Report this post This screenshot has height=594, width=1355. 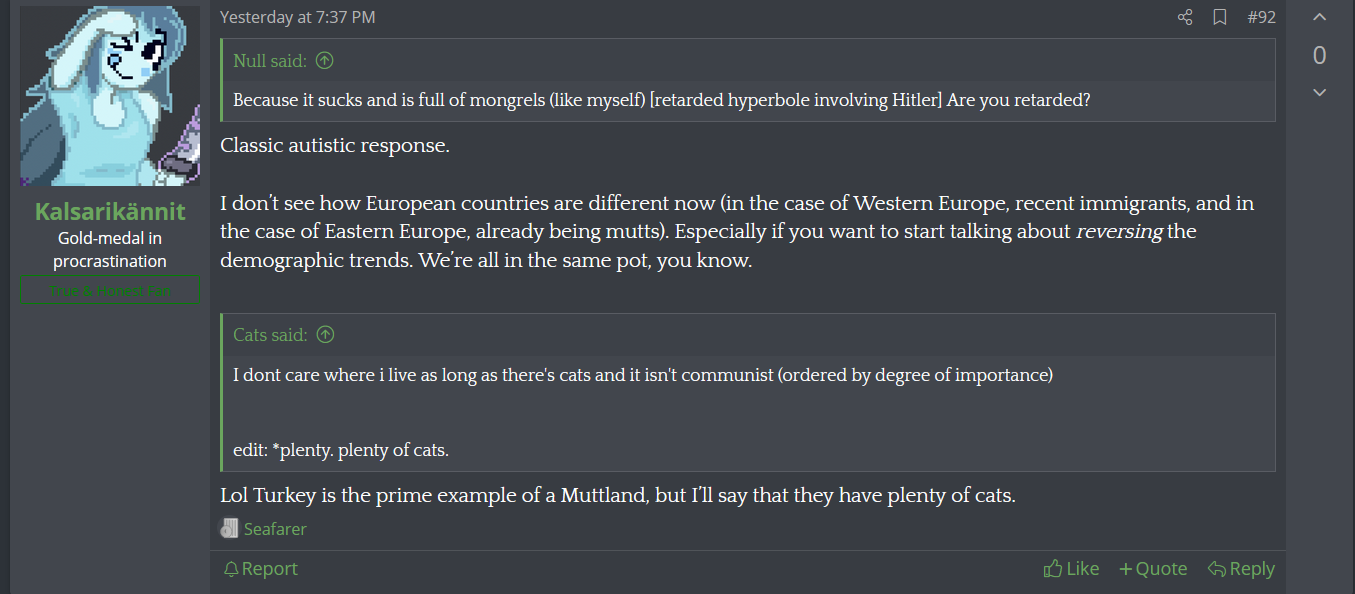click(260, 569)
